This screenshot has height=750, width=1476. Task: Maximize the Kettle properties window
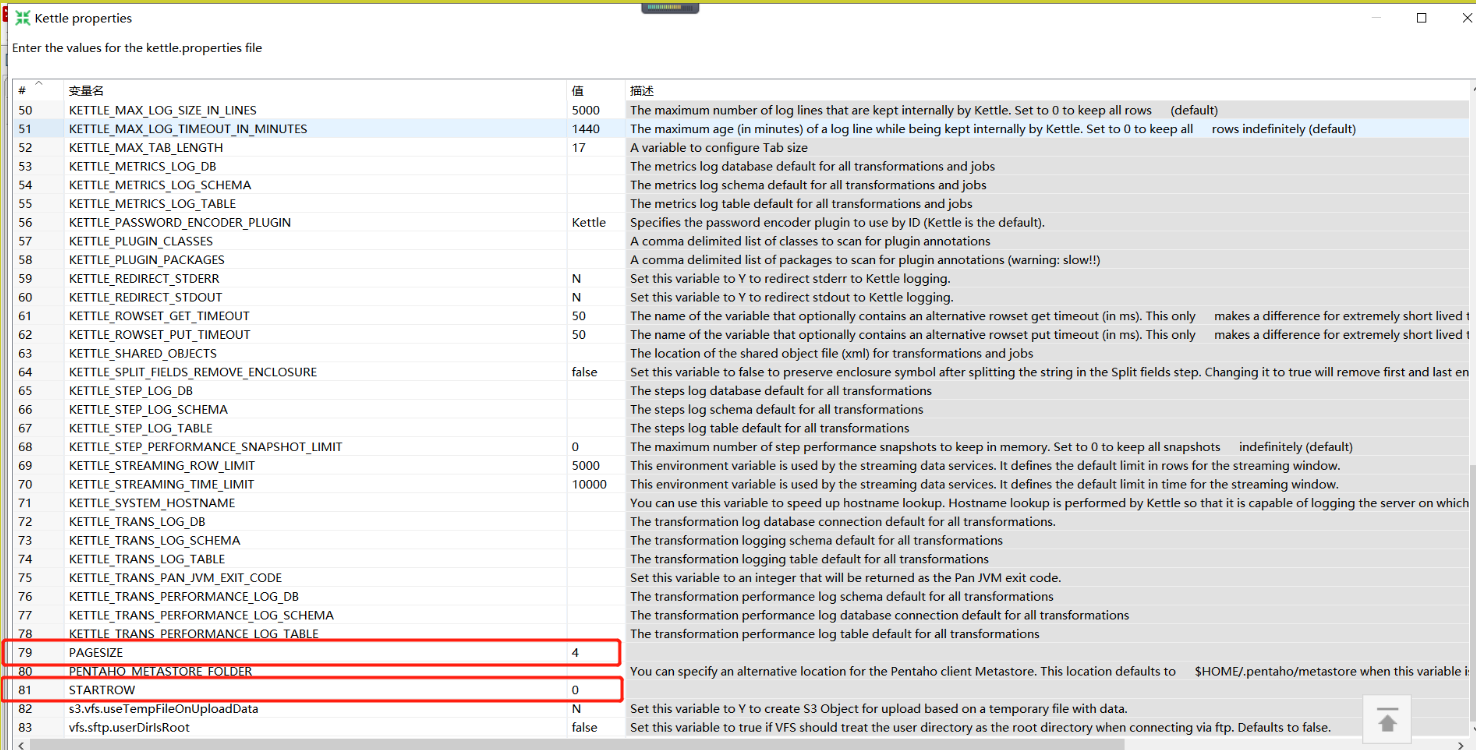pyautogui.click(x=1421, y=18)
